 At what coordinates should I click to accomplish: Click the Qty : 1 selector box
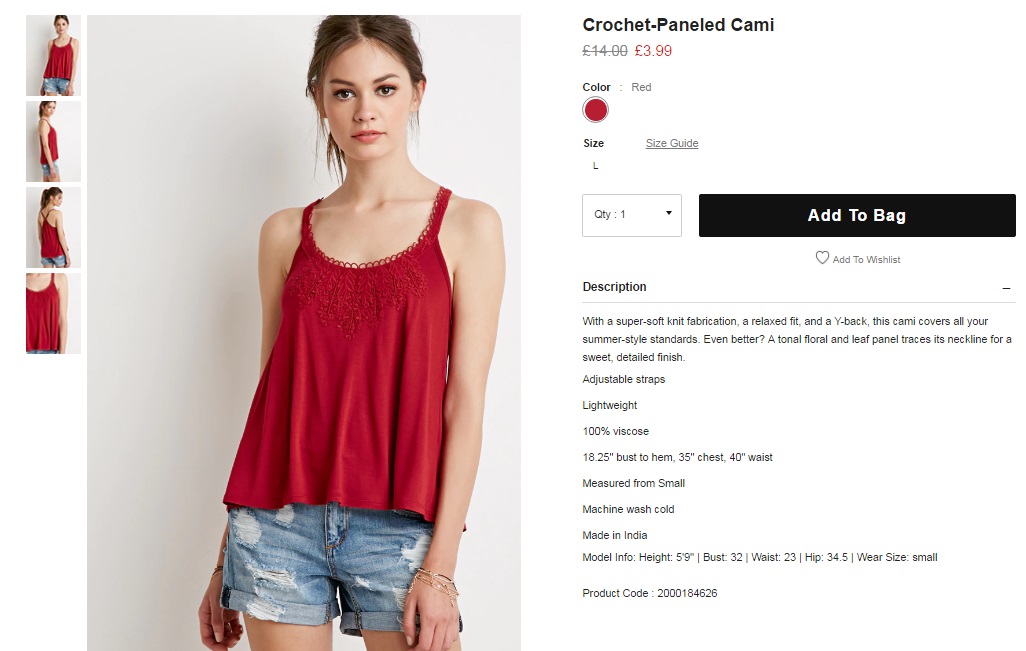pos(631,215)
